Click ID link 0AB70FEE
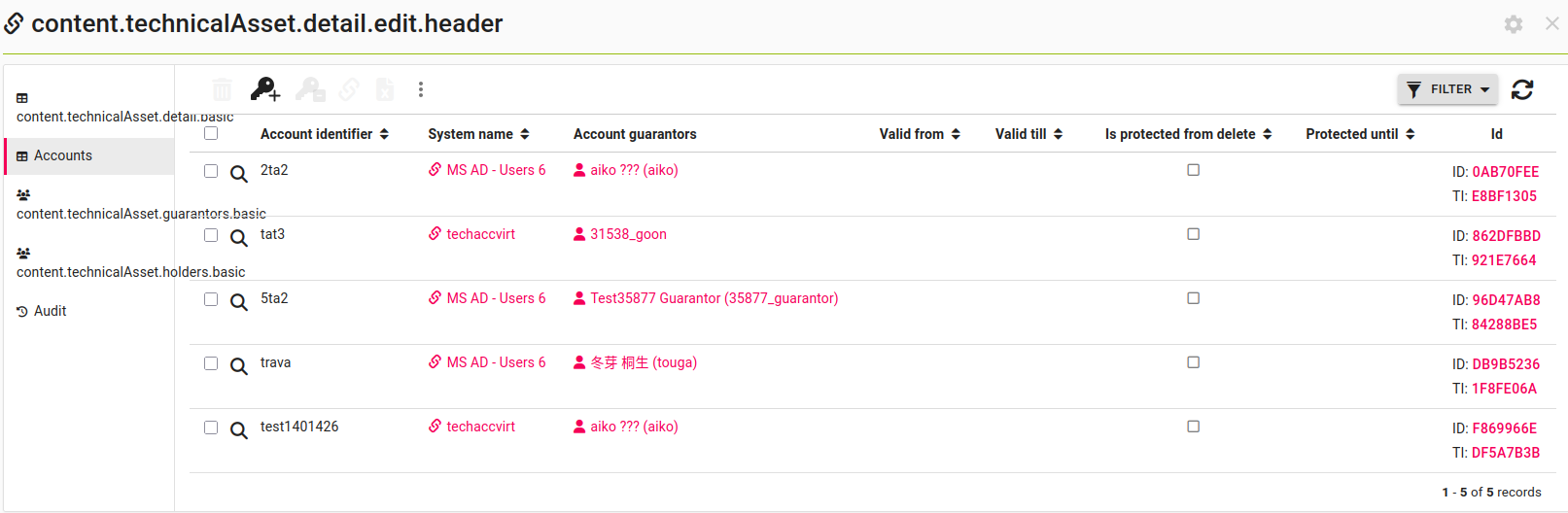Image resolution: width=1568 pixels, height=513 pixels. coord(1505,172)
